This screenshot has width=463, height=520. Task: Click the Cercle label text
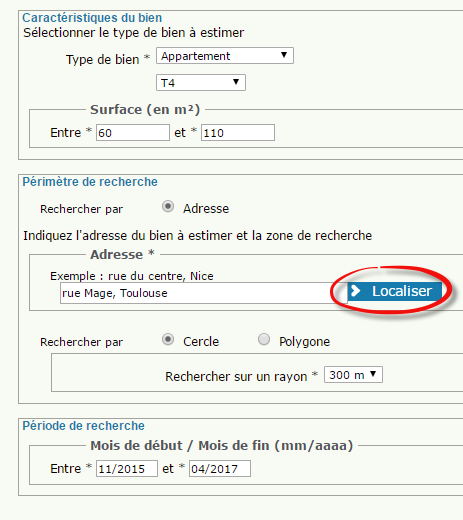(201, 342)
